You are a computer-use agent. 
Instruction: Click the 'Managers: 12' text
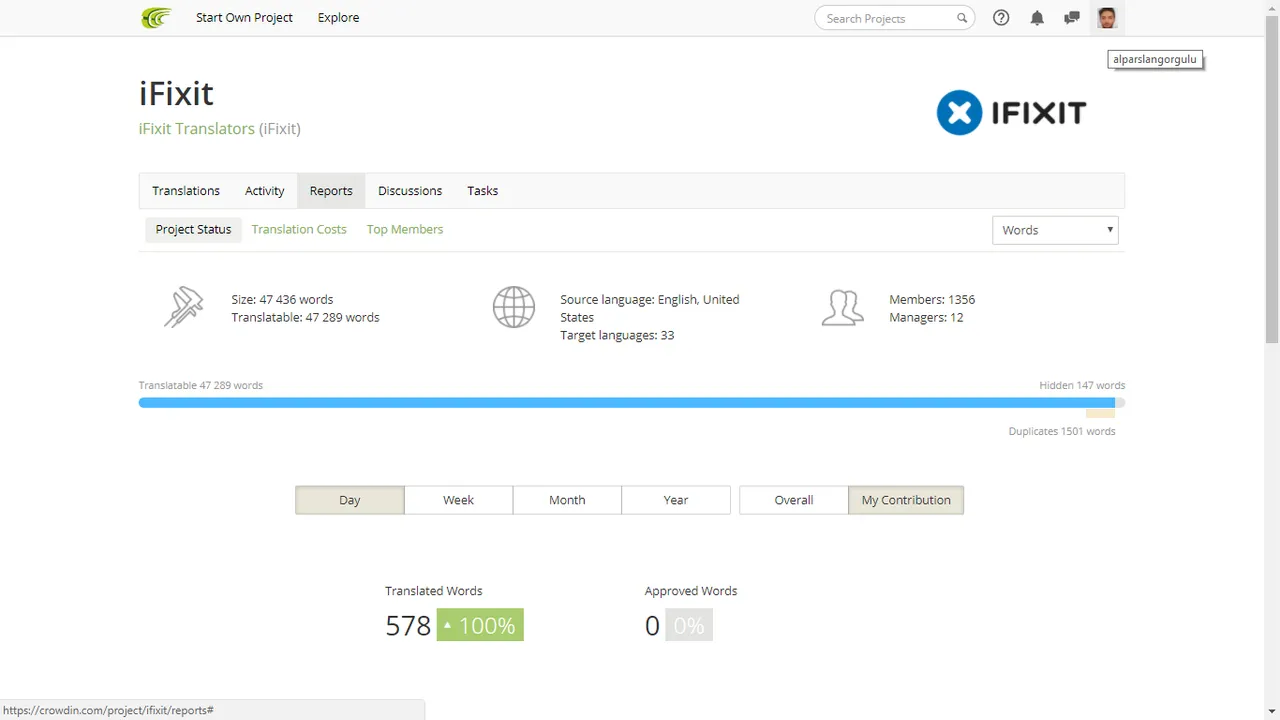pos(926,317)
